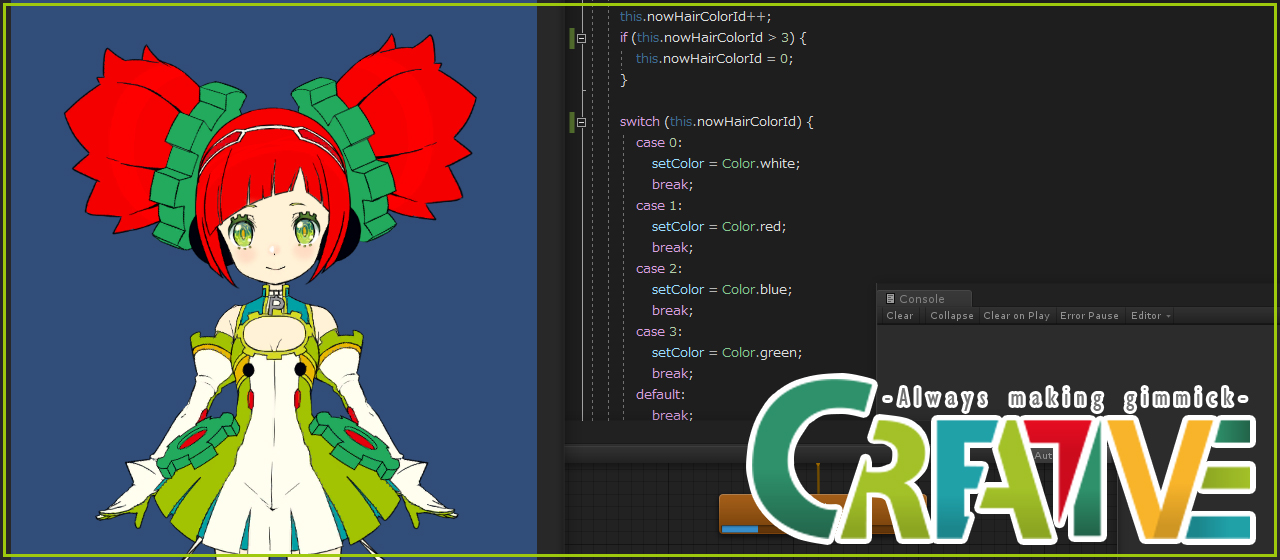Click the blue progress bar on state node
Image resolution: width=1280 pixels, height=560 pixels.
click(739, 529)
